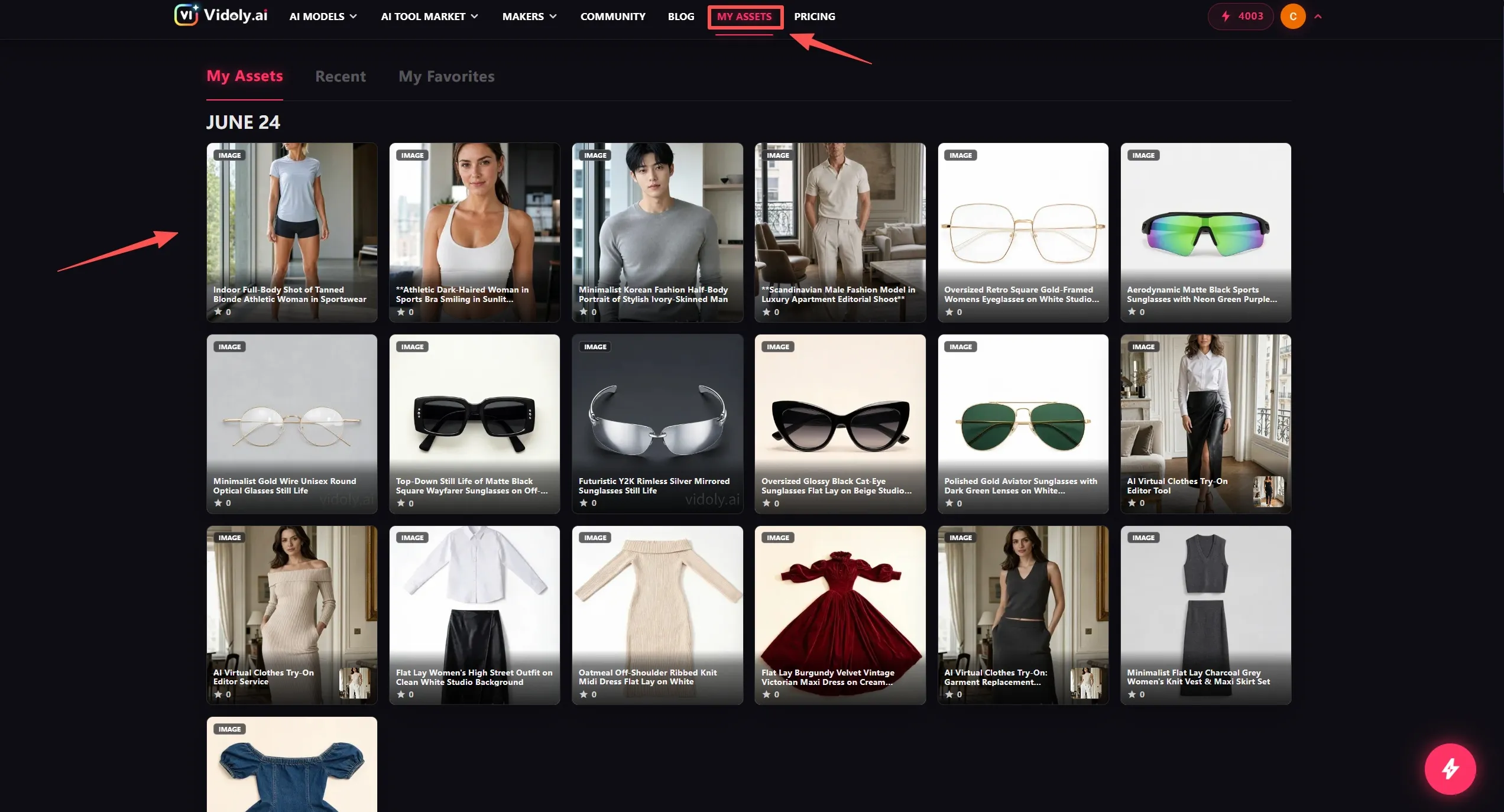
Task: Select MY ASSETS in the navigation bar
Action: click(x=744, y=17)
